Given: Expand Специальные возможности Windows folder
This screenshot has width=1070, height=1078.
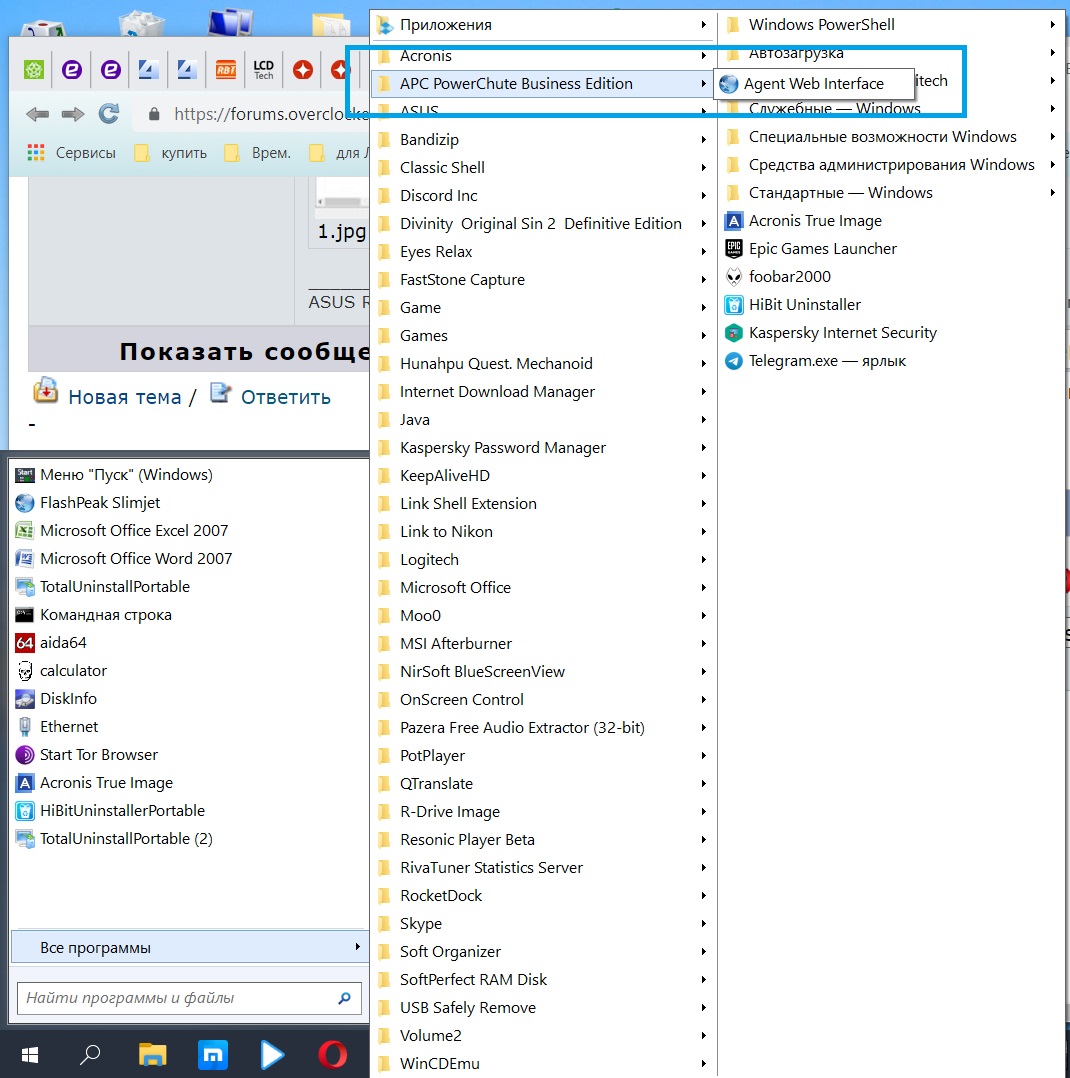Looking at the screenshot, I should pos(891,137).
